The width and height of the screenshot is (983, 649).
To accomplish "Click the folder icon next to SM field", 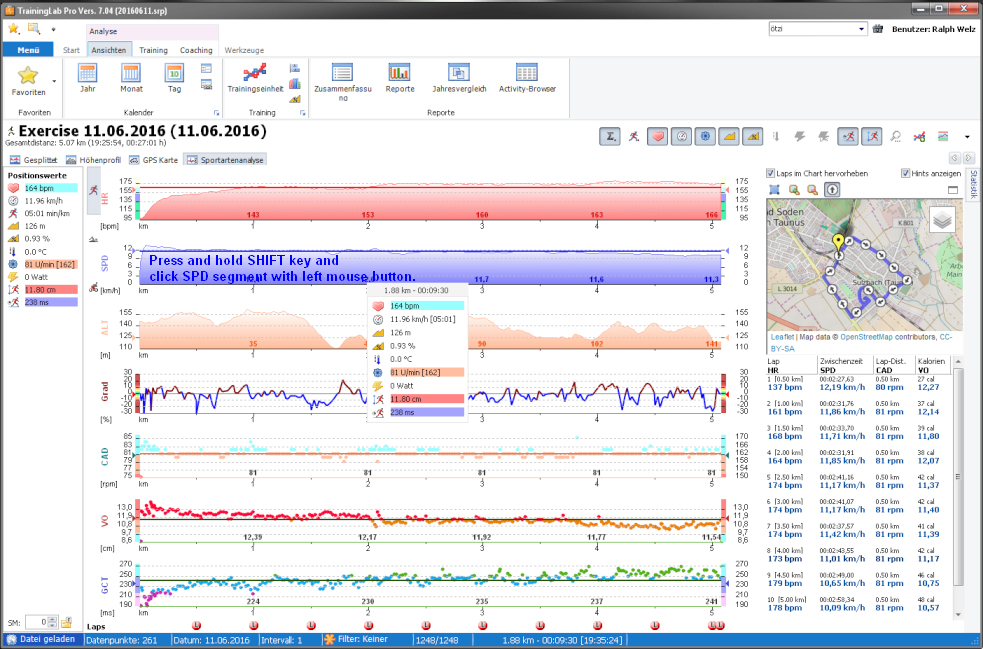I will point(66,622).
